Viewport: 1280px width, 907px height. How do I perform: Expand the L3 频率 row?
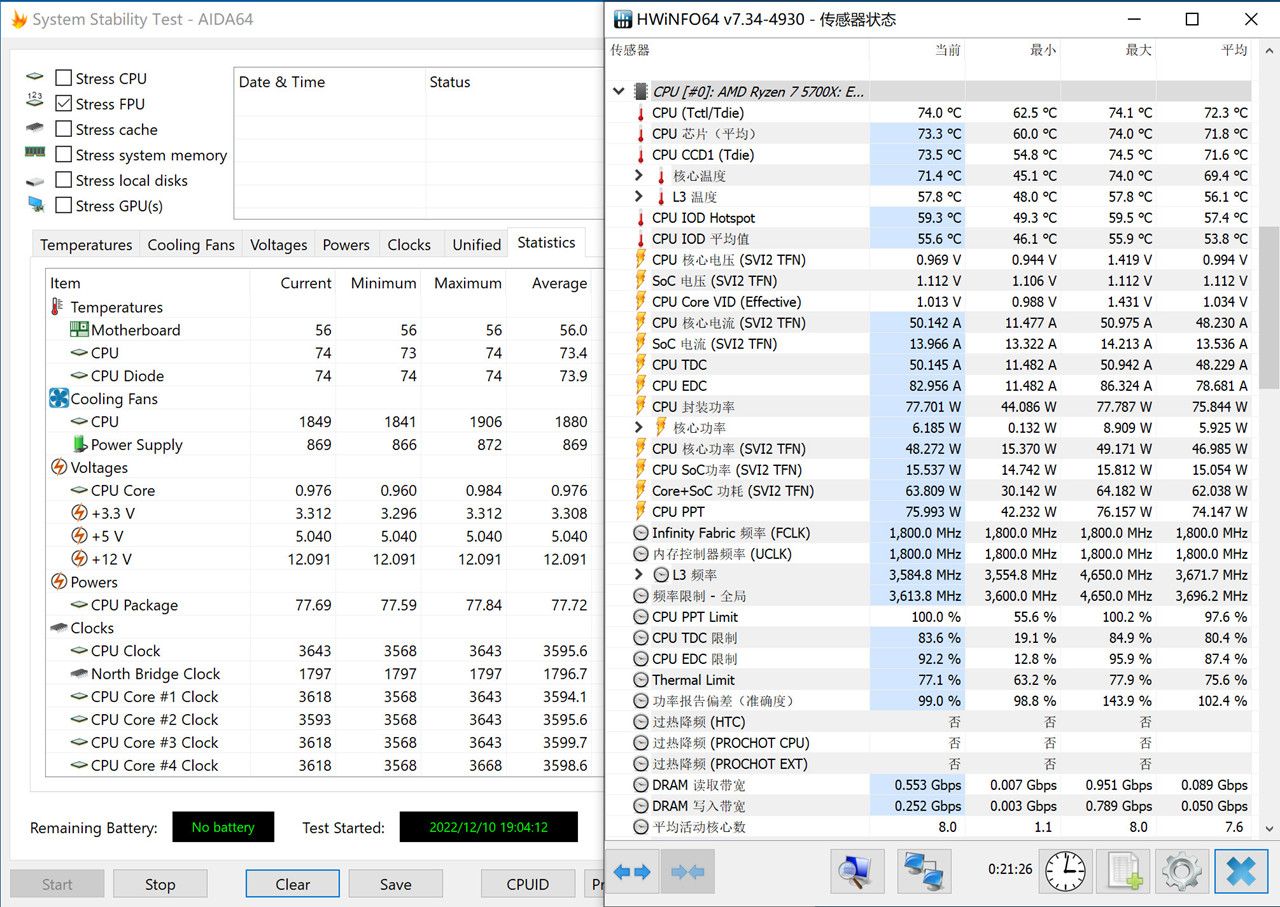click(x=640, y=574)
